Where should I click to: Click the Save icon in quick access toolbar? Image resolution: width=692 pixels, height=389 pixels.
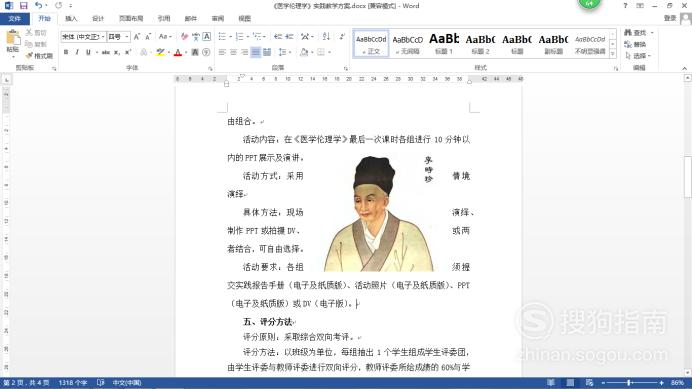[23, 6]
